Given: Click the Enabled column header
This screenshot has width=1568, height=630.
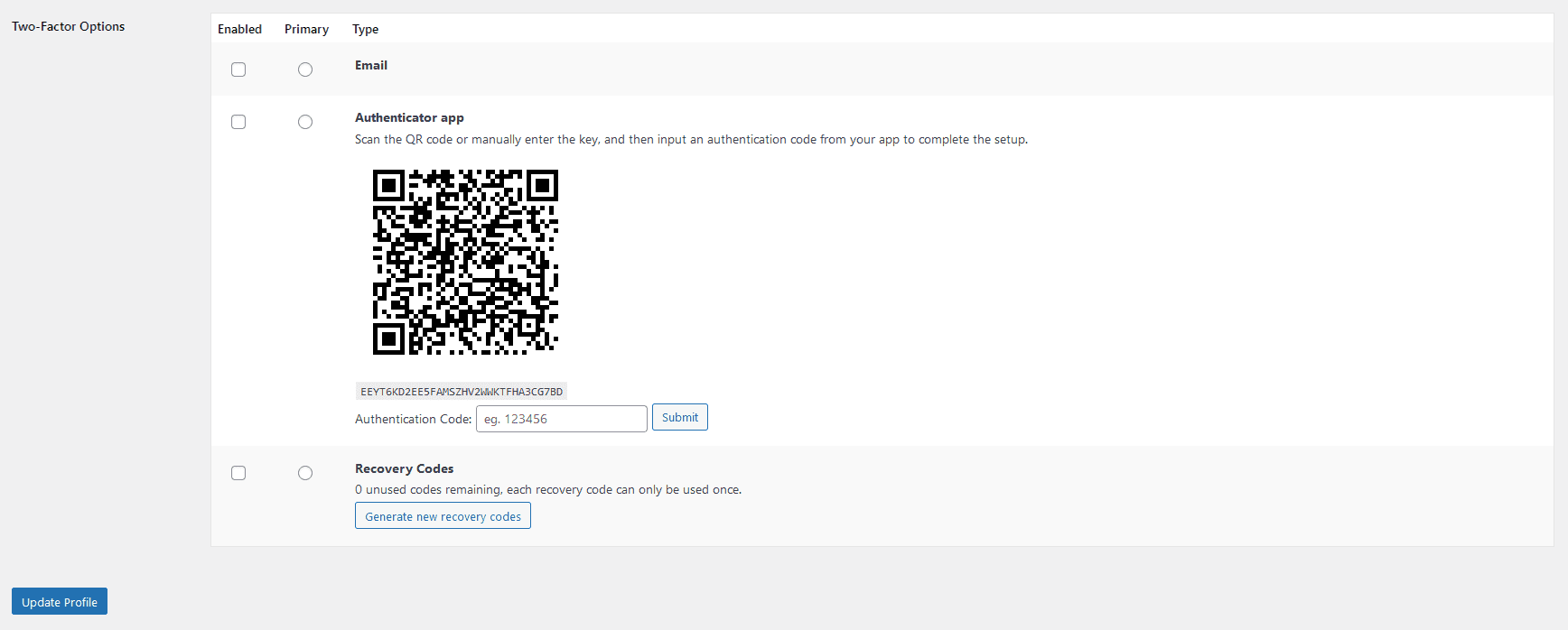Looking at the screenshot, I should [239, 29].
